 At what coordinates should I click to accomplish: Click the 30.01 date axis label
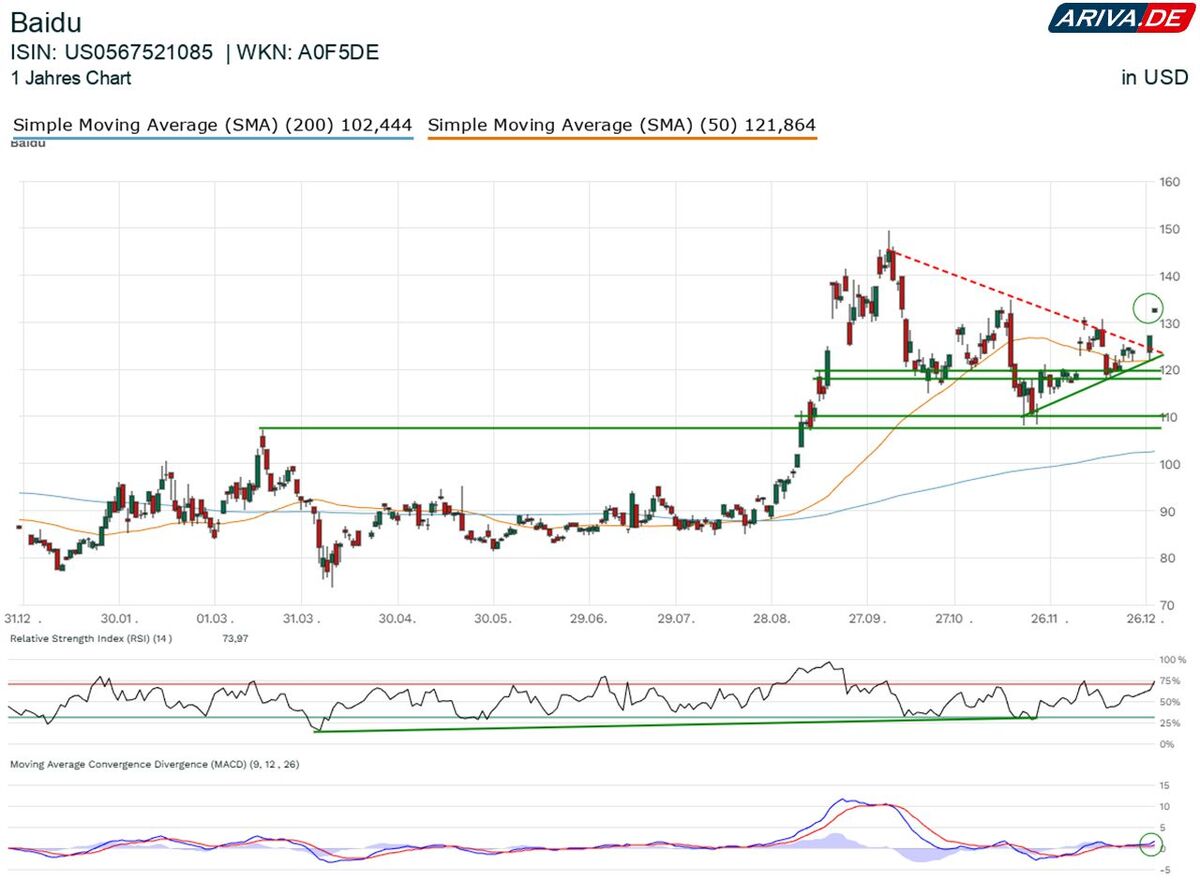(121, 620)
